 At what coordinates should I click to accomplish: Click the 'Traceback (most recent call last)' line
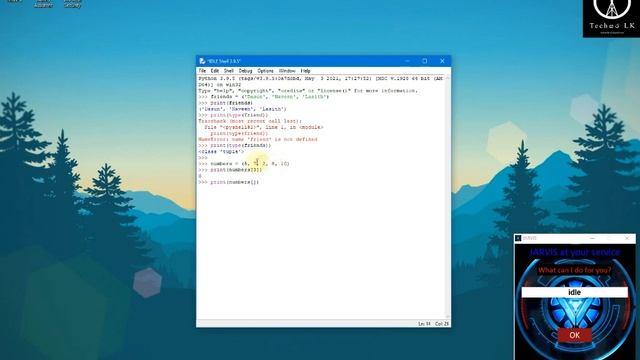tap(250, 121)
